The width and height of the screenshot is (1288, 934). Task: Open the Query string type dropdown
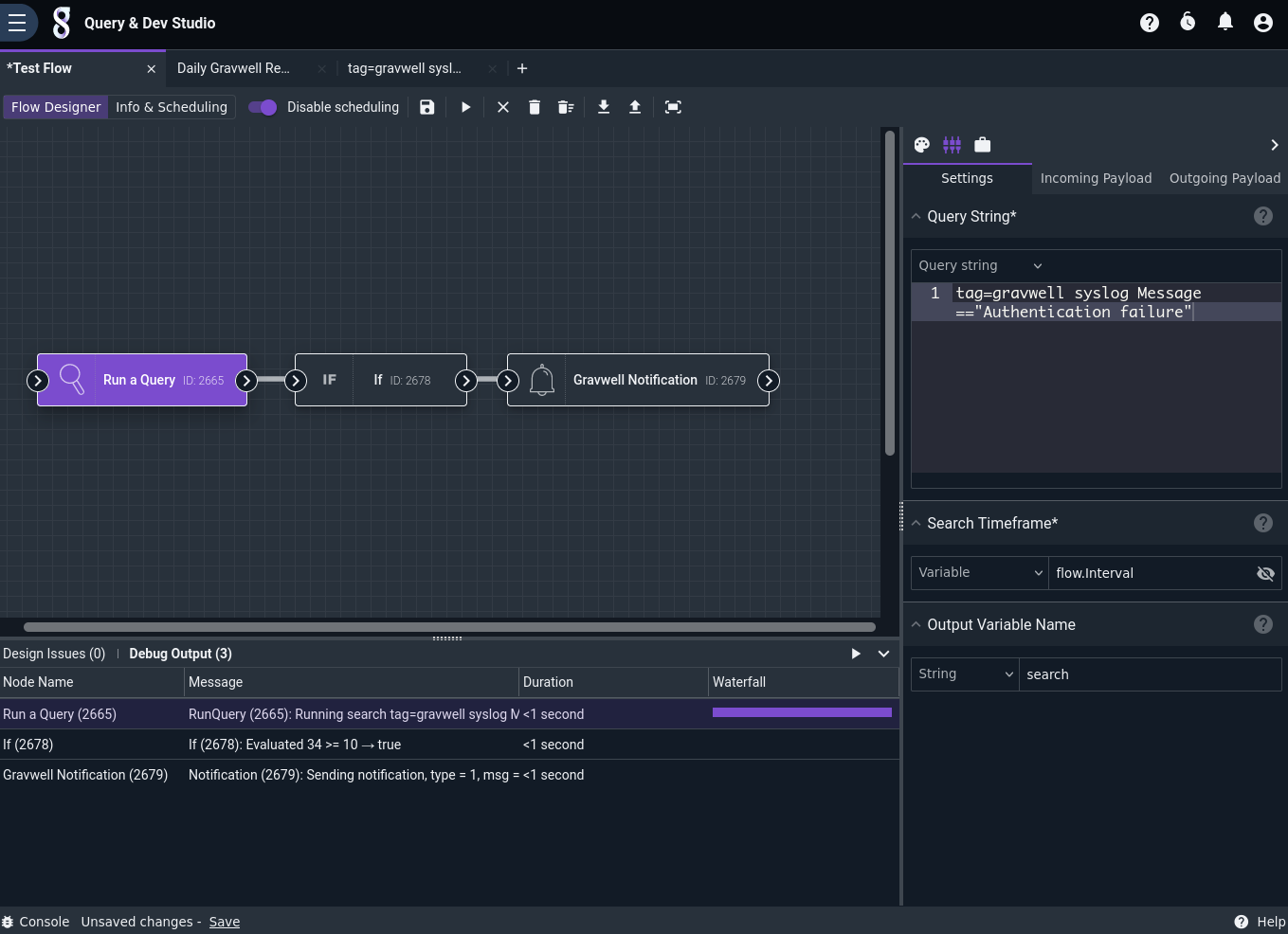click(x=980, y=266)
